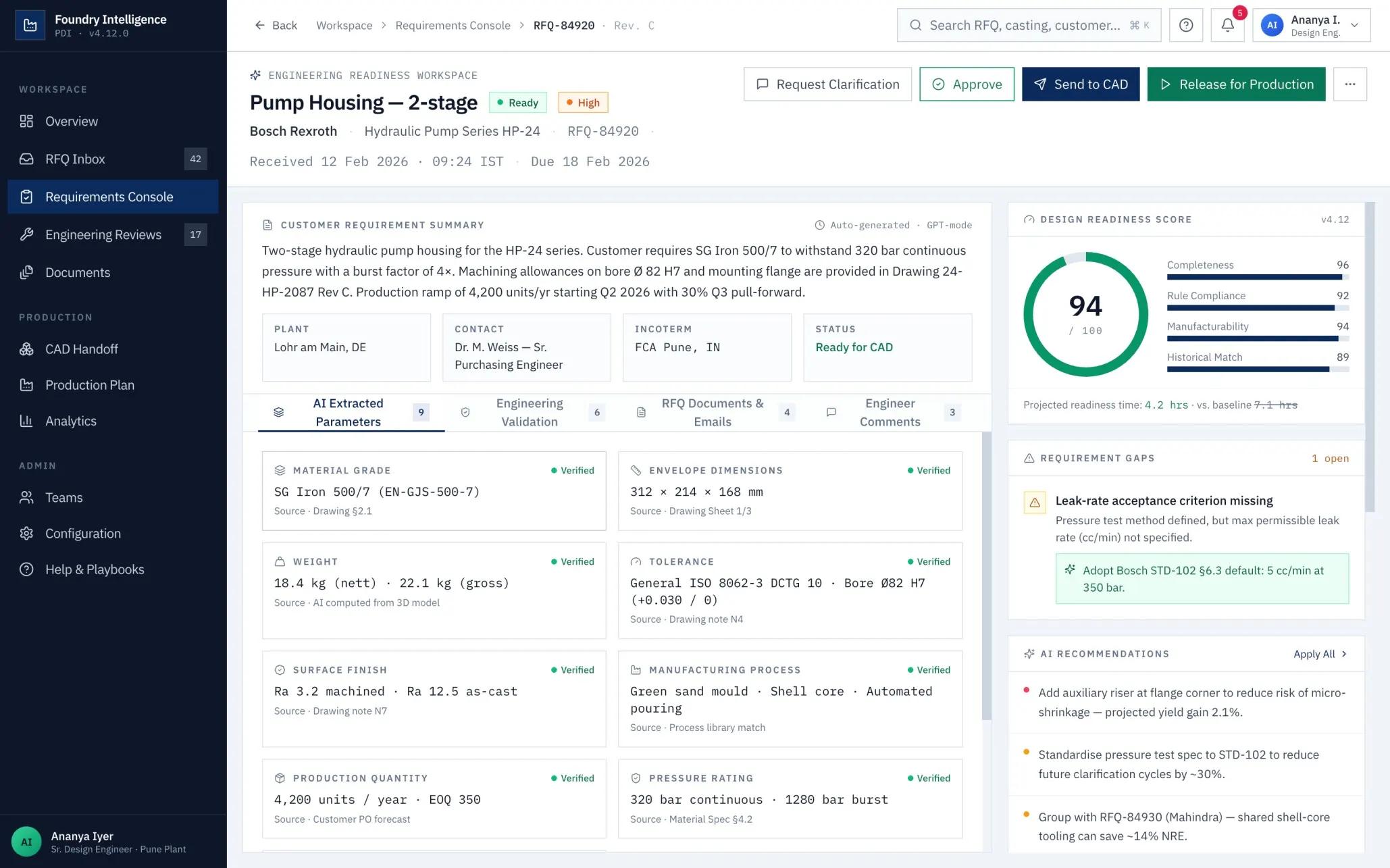Image resolution: width=1390 pixels, height=868 pixels.
Task: Click the AI Recommendations sparkle icon
Action: [1029, 654]
